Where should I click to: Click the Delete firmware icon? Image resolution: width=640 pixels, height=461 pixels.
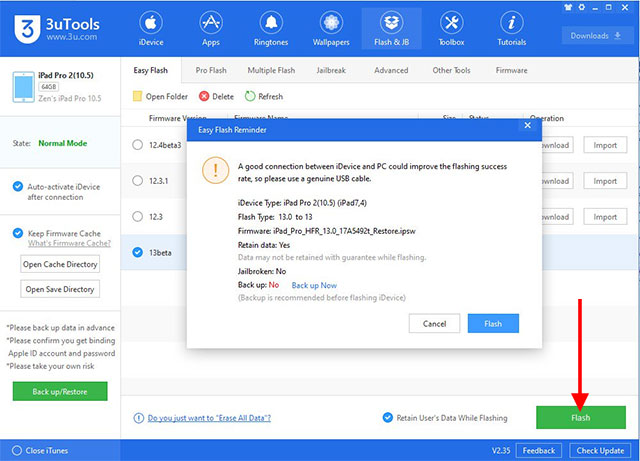tap(204, 96)
